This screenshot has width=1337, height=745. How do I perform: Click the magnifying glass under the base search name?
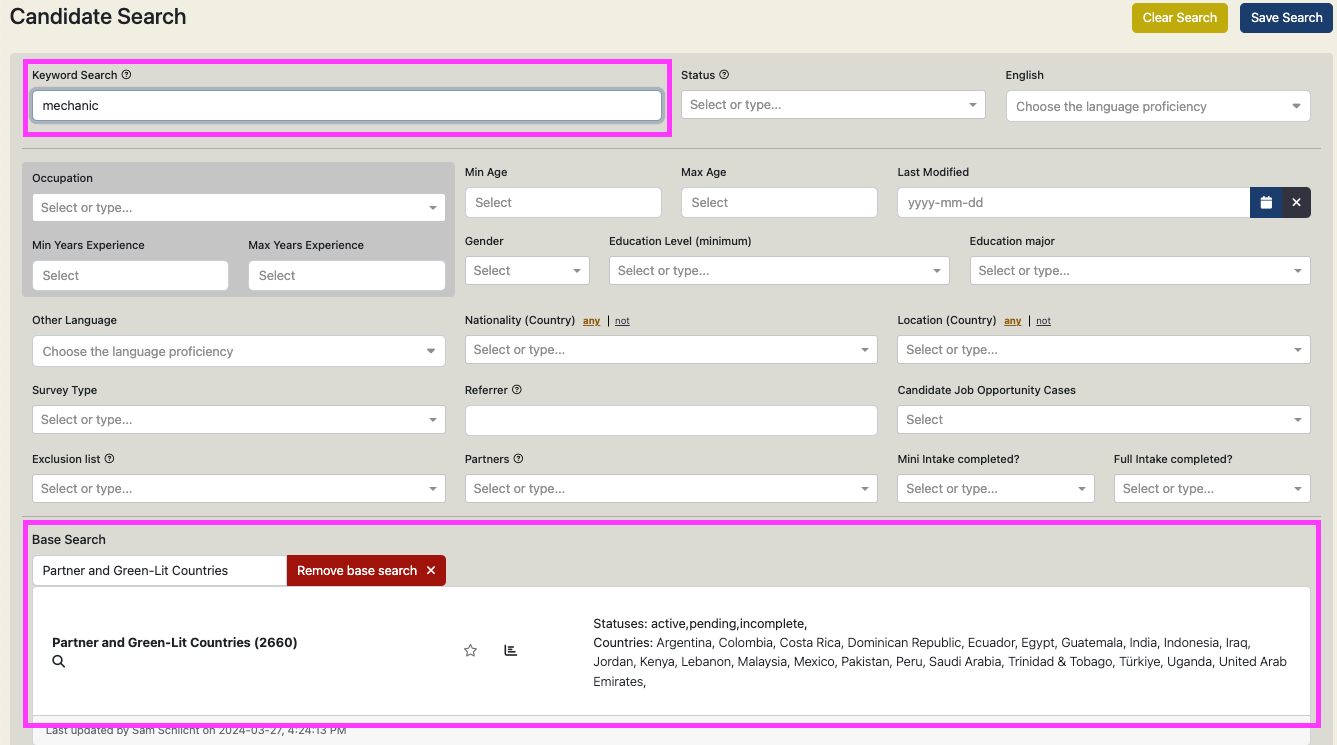click(58, 661)
